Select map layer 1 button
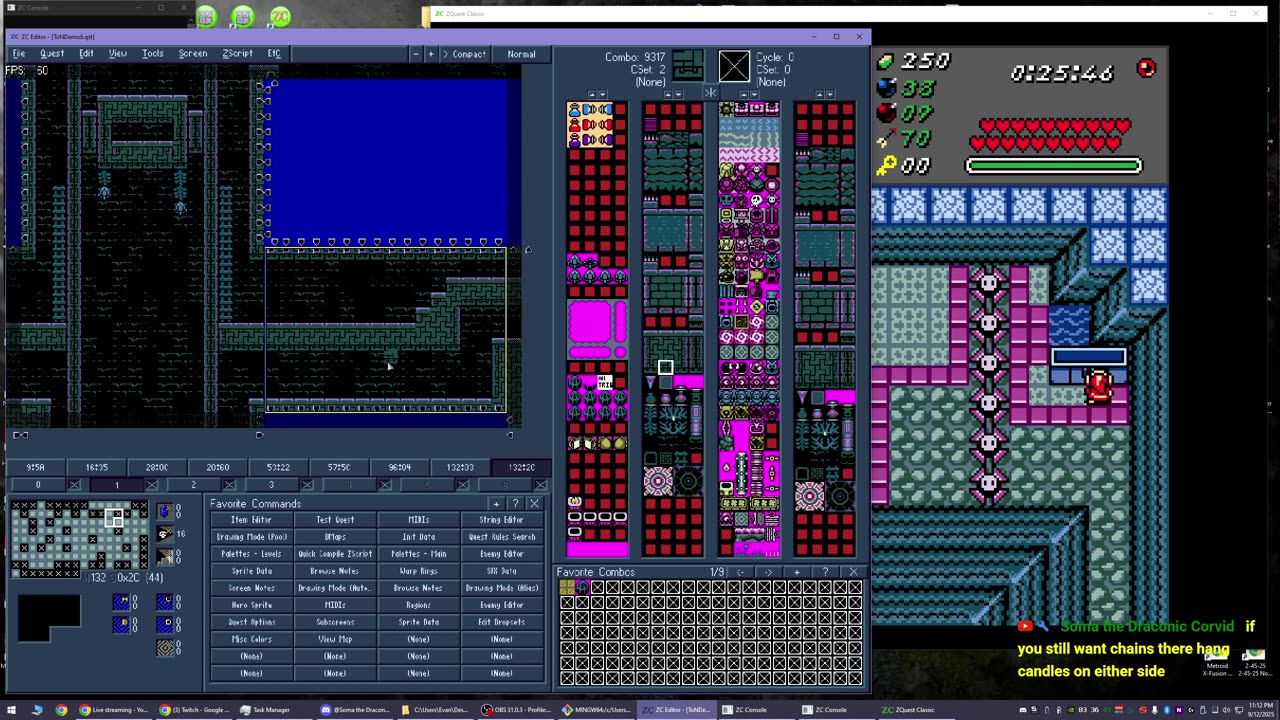This screenshot has height=720, width=1280. (x=116, y=485)
